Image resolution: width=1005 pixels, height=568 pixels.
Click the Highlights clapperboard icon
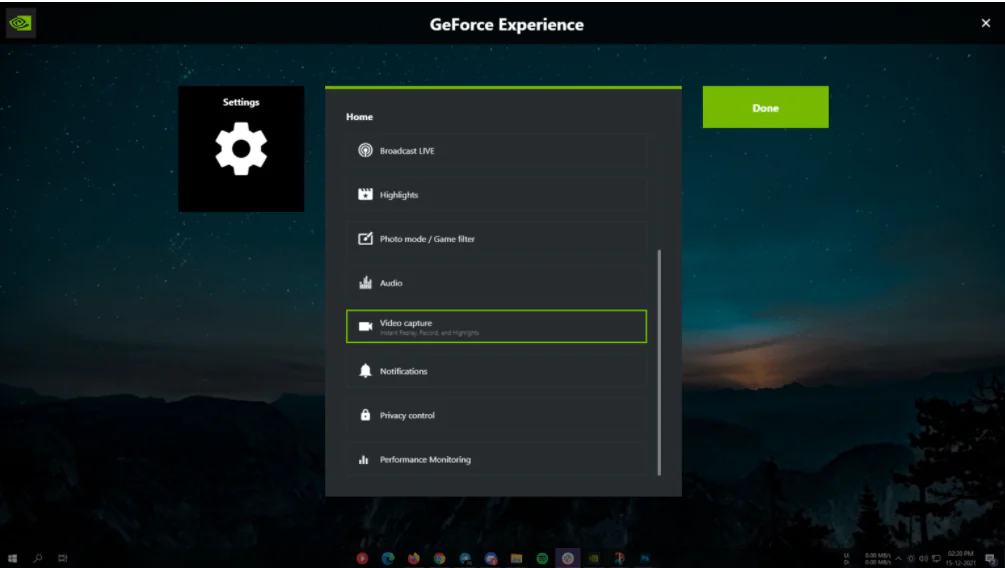[x=365, y=195]
